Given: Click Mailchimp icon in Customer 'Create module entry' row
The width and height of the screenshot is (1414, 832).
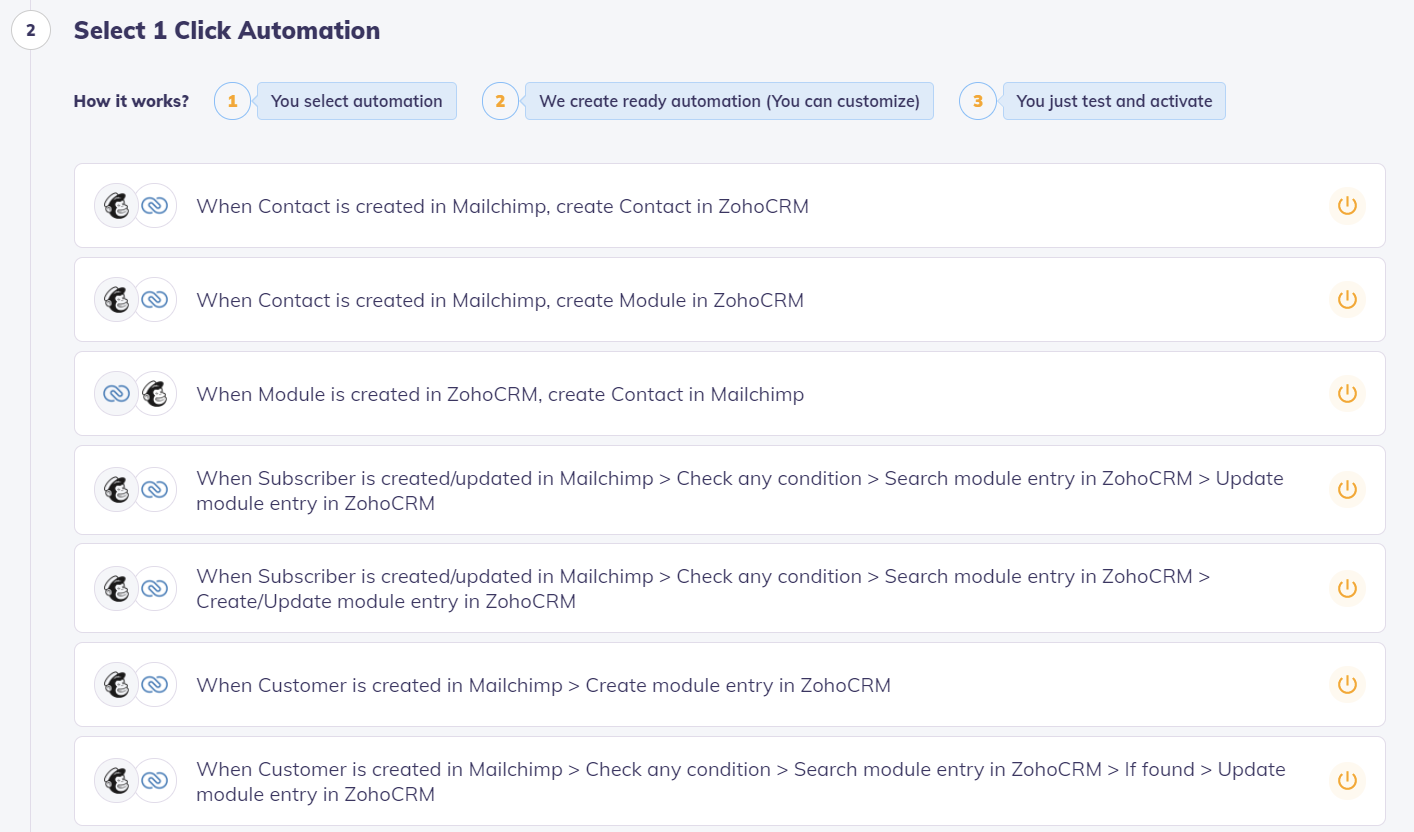Looking at the screenshot, I should [x=116, y=685].
